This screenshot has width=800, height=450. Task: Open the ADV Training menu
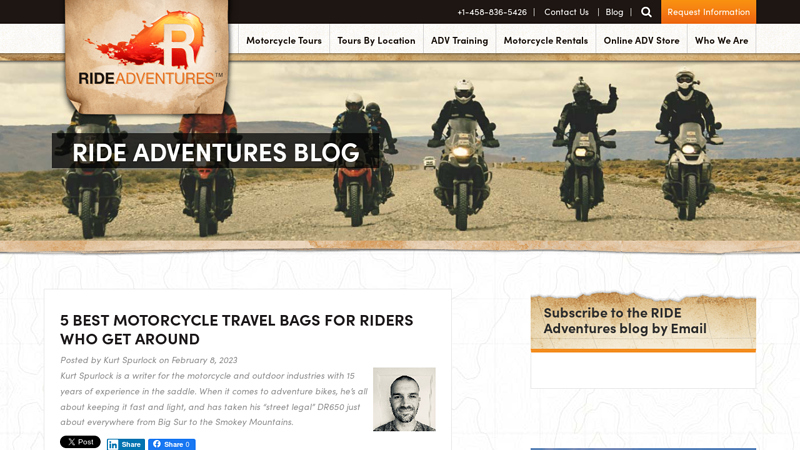[459, 40]
